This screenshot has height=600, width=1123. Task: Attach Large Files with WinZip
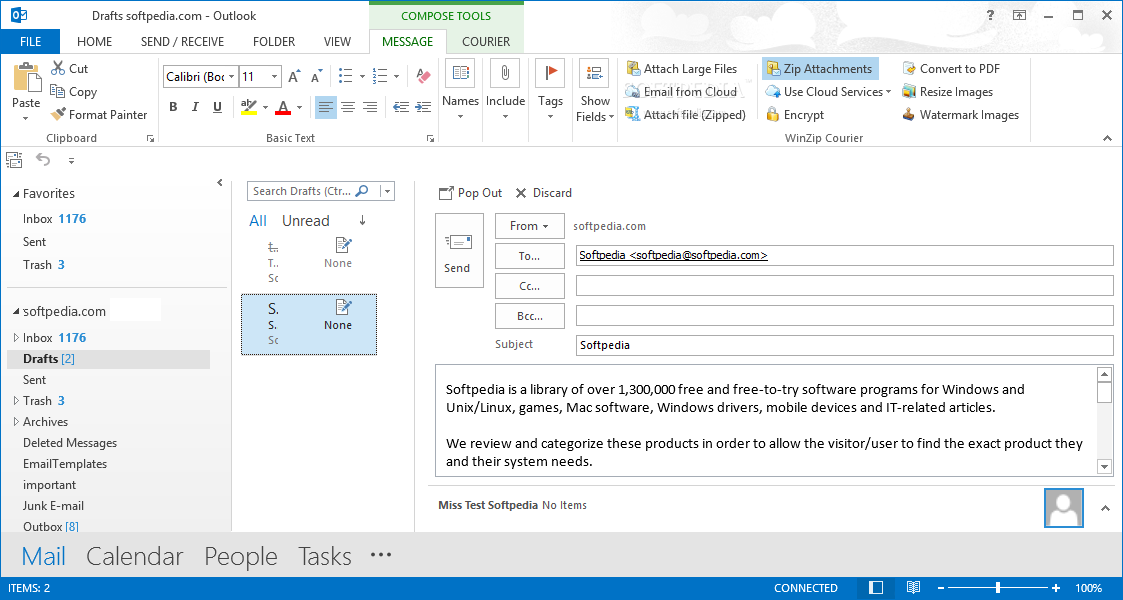pos(681,69)
